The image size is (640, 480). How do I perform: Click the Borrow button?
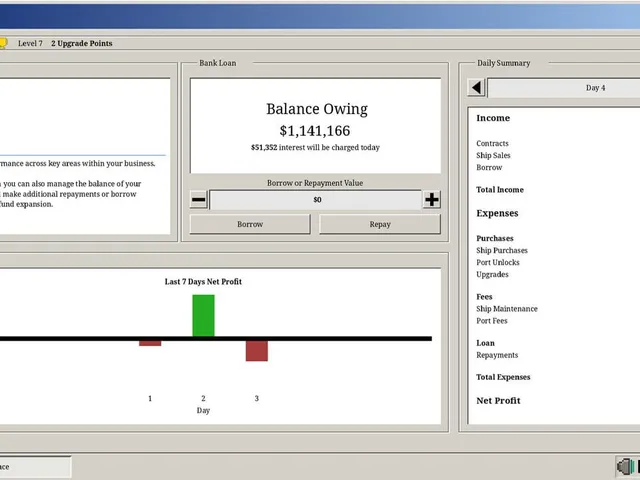click(250, 224)
